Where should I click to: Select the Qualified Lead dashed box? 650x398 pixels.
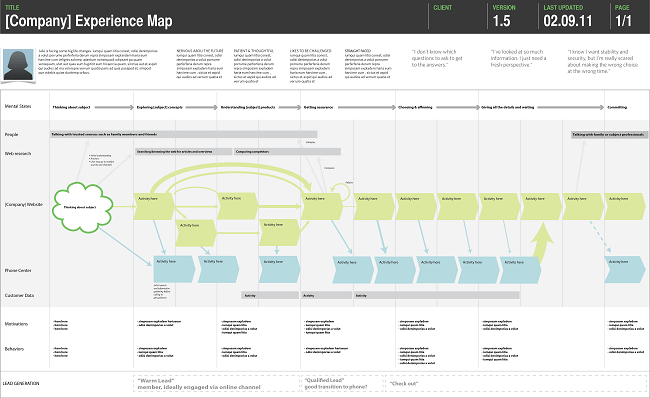point(342,383)
